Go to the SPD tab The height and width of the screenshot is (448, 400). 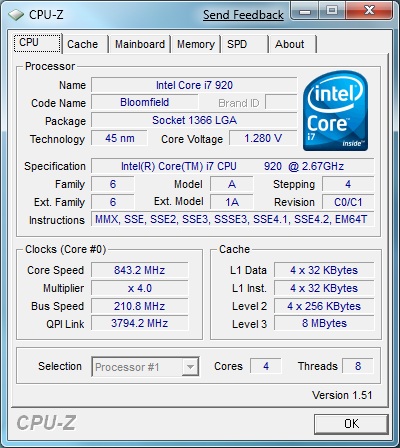(244, 44)
